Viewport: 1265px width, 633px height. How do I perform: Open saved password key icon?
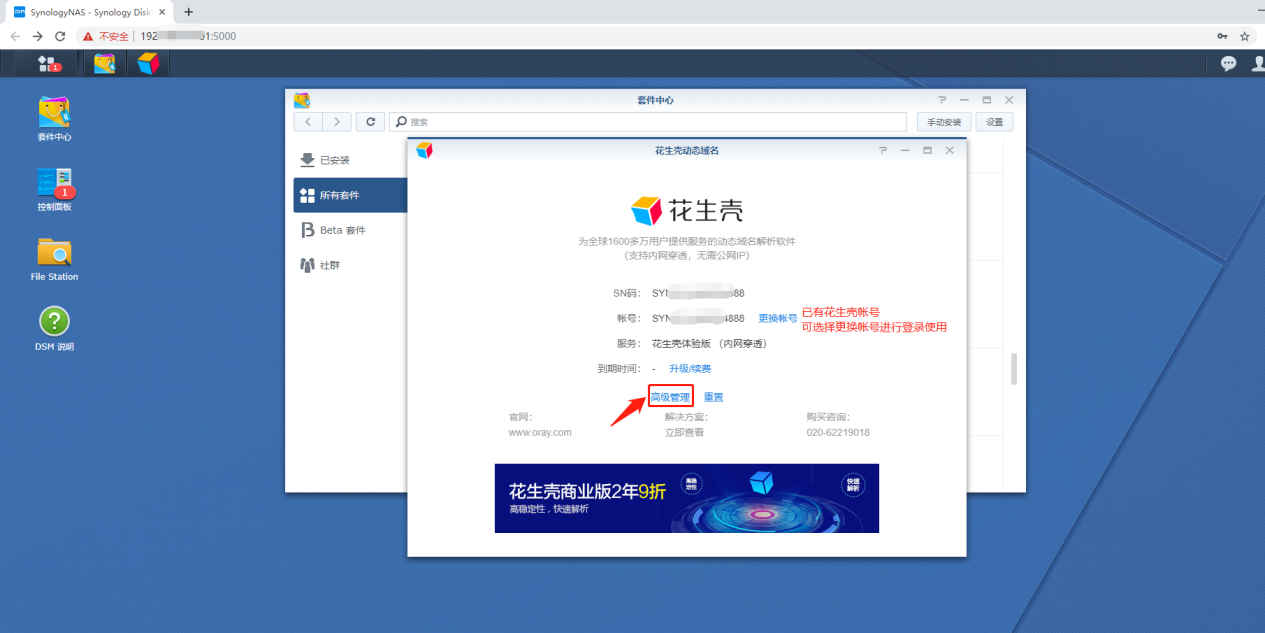1222,35
